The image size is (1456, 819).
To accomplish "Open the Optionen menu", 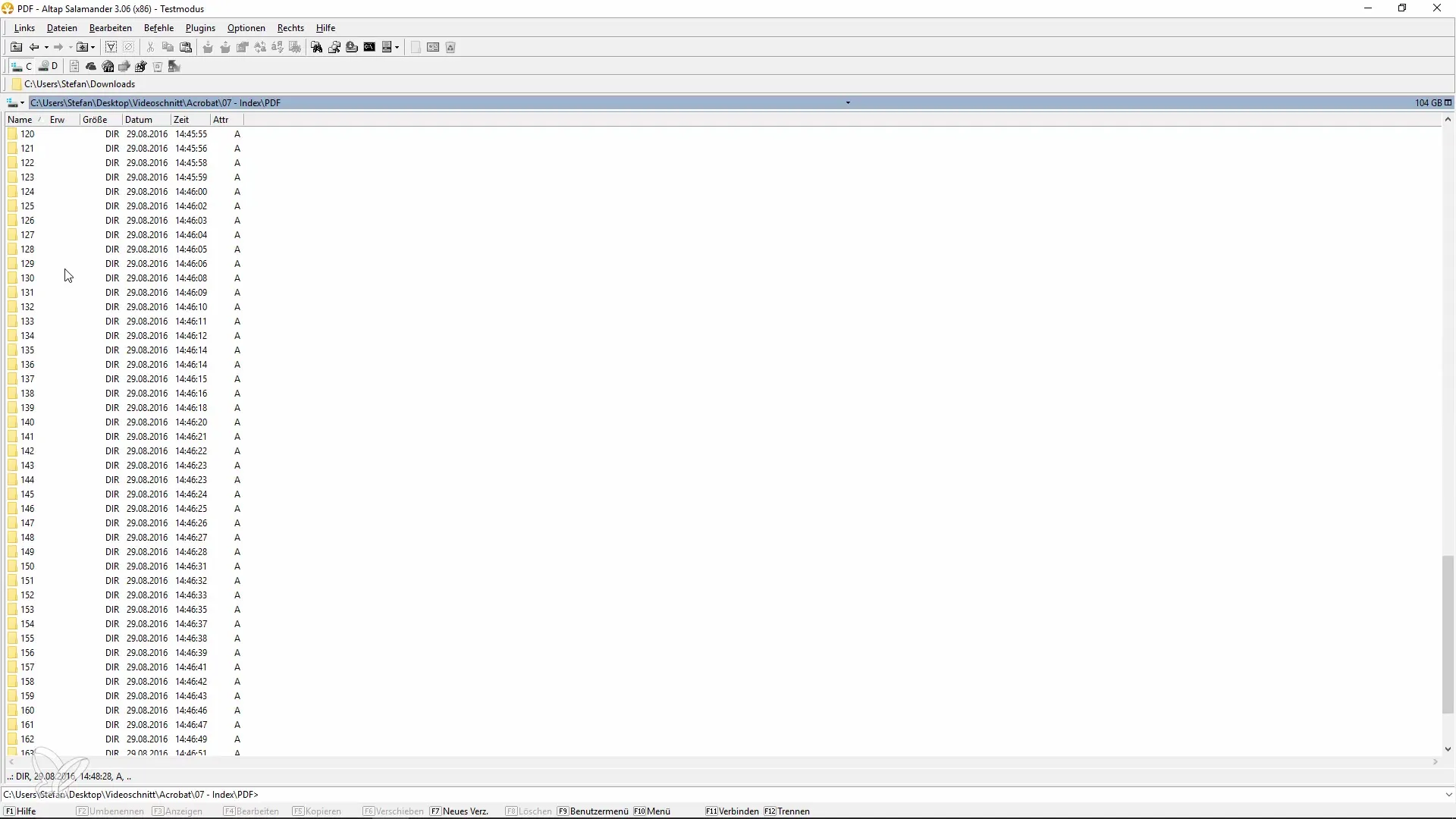I will tap(246, 28).
